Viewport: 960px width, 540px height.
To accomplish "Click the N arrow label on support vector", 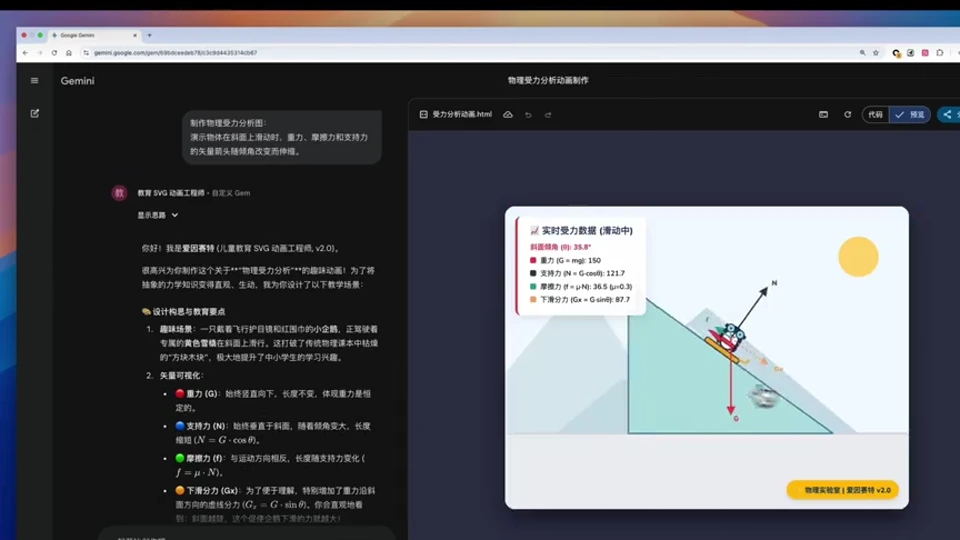I will 774,283.
